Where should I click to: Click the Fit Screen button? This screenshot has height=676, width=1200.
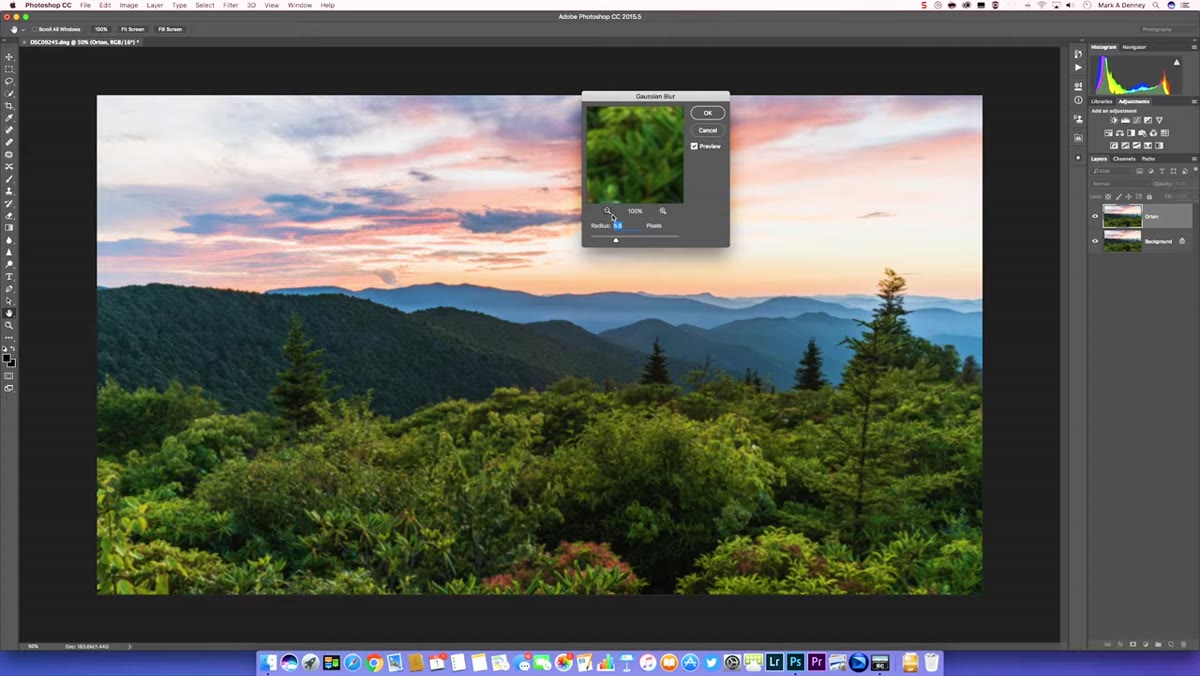(x=132, y=29)
